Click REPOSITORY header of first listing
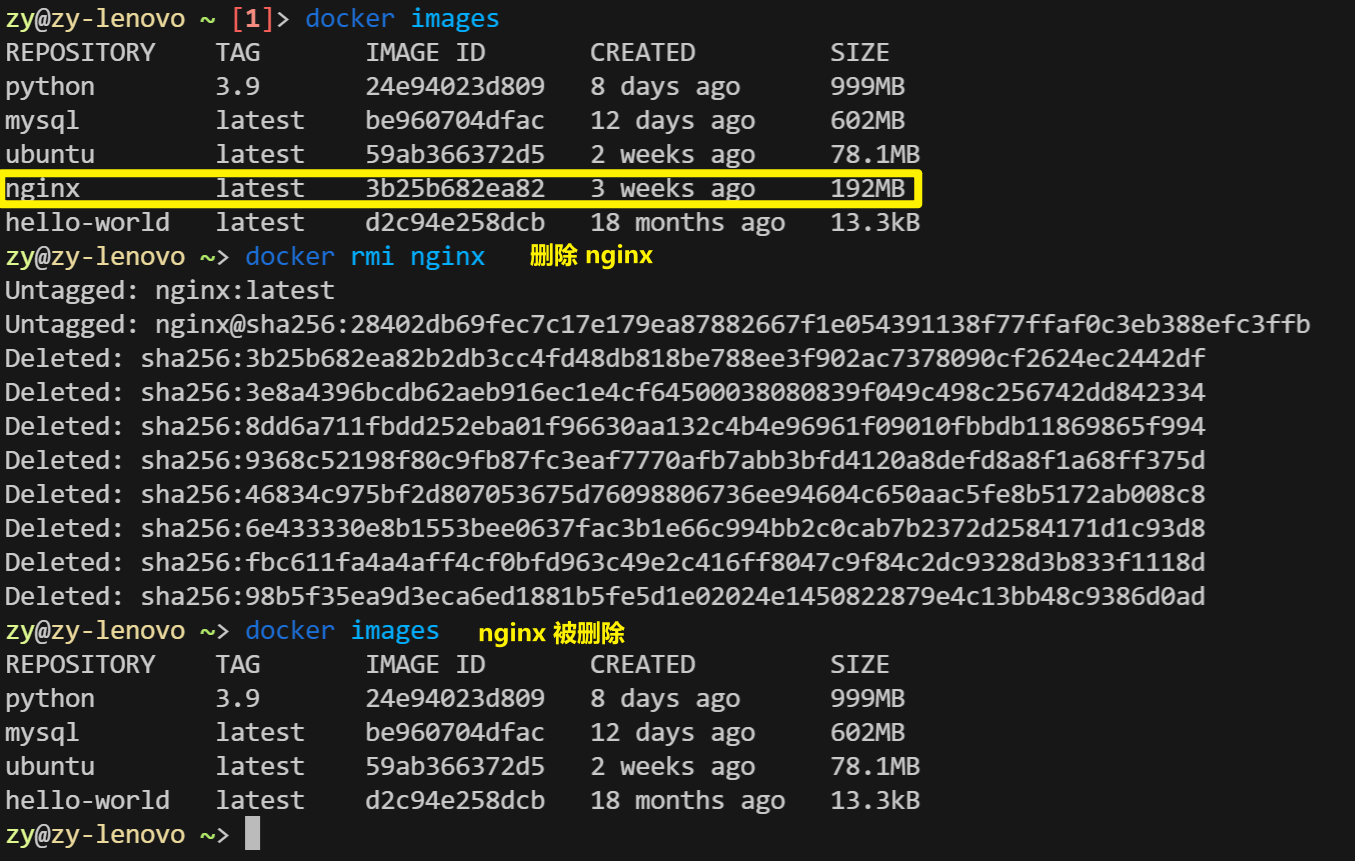 click(80, 52)
